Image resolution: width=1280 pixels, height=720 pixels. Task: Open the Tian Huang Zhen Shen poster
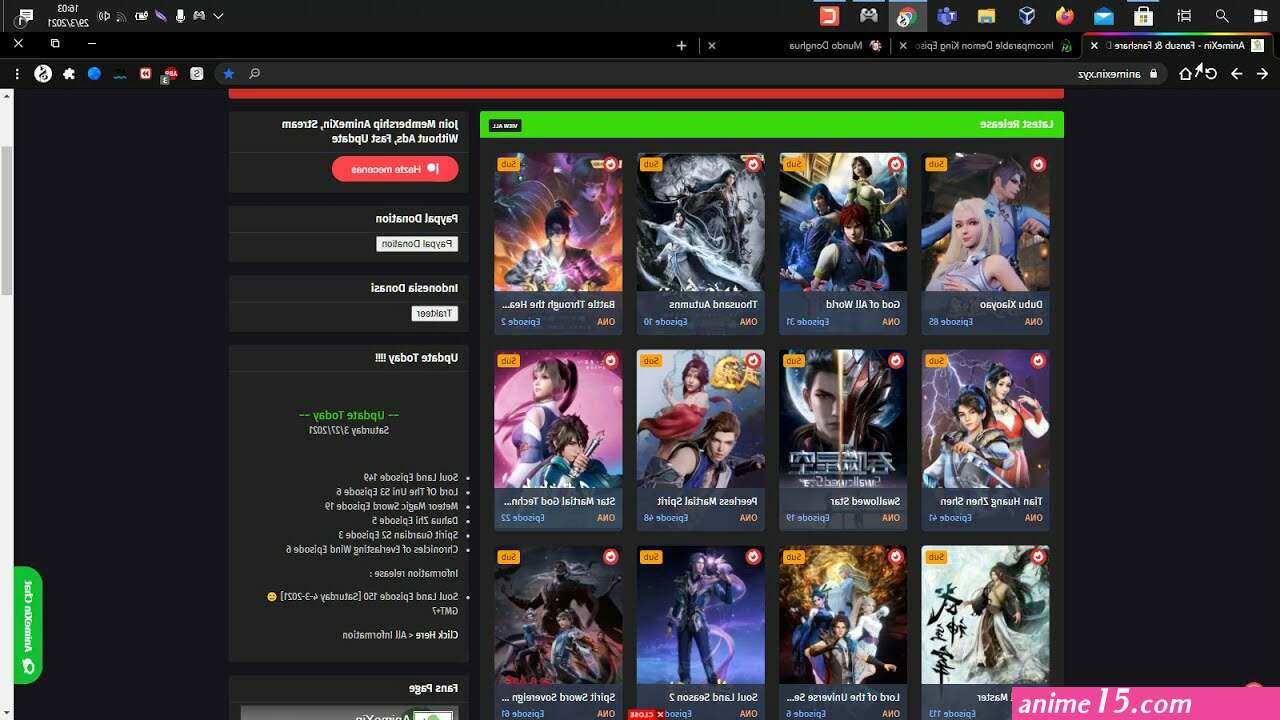click(x=986, y=418)
